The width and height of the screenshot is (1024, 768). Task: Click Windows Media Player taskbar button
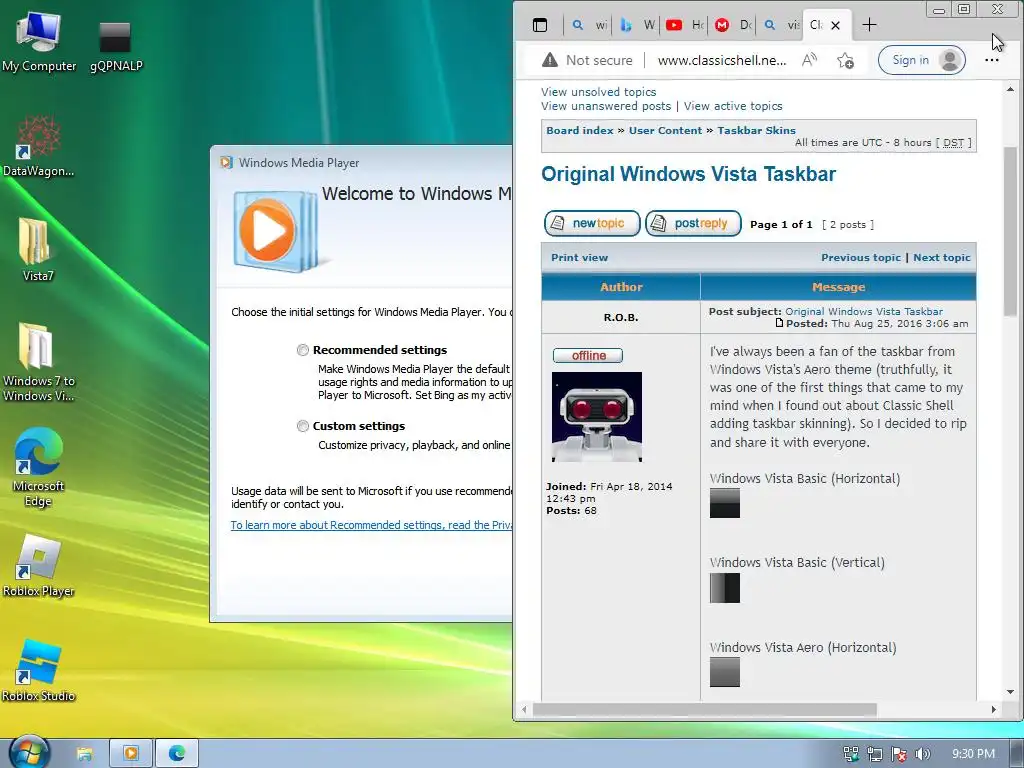coord(131,754)
